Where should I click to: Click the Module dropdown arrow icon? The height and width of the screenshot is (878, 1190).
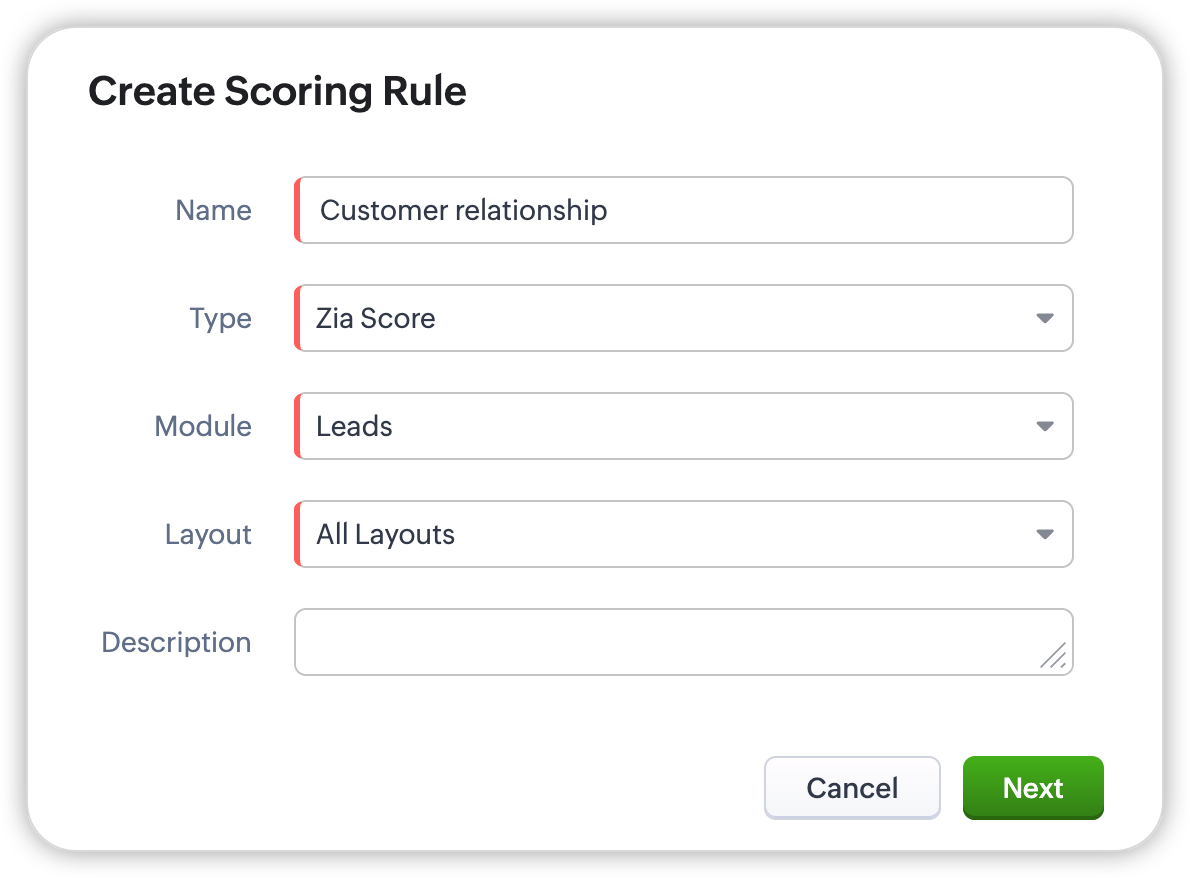coord(1045,427)
